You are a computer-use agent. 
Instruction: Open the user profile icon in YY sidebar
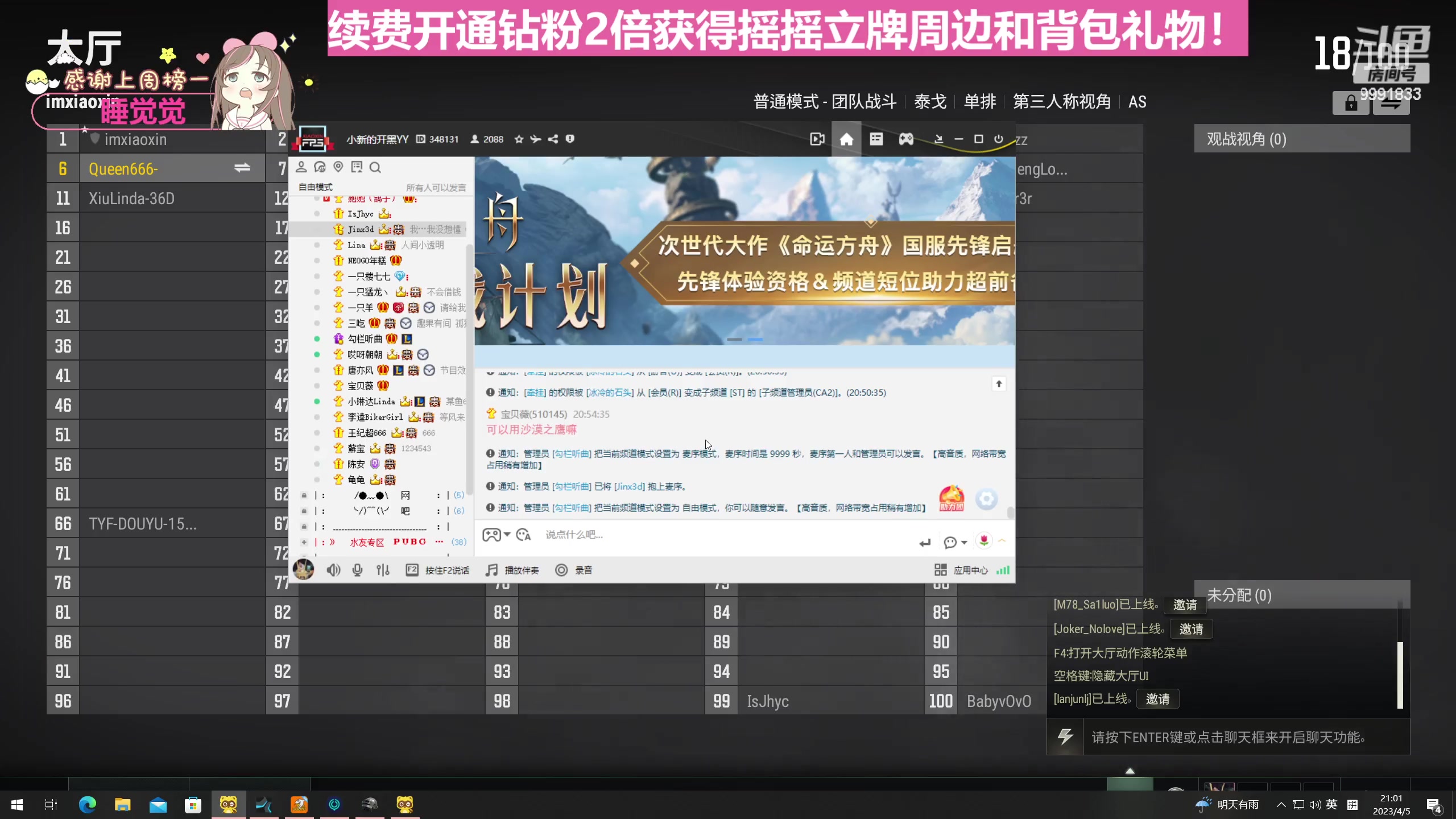(x=301, y=167)
